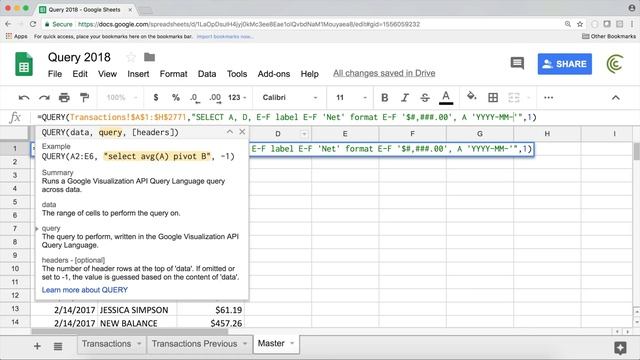This screenshot has height=360, width=640.
Task: Select column E header
Action: point(345,133)
